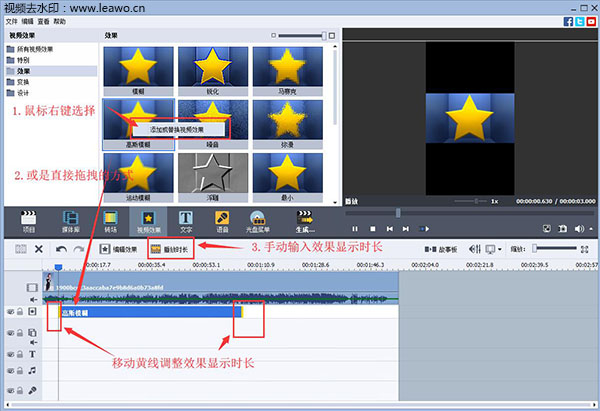Toggle eye on the text track
The height and width of the screenshot is (411, 600).
pos(11,354)
